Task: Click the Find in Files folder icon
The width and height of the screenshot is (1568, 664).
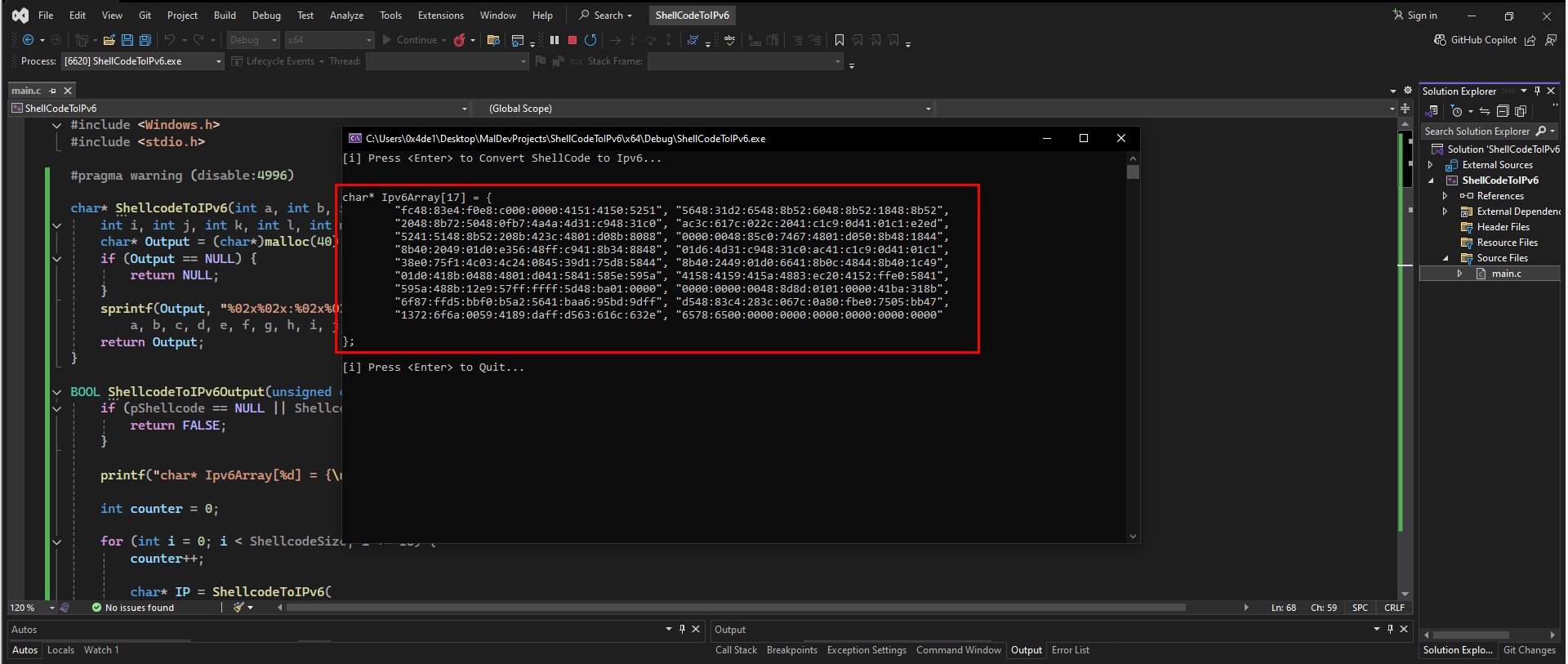Action: point(493,40)
